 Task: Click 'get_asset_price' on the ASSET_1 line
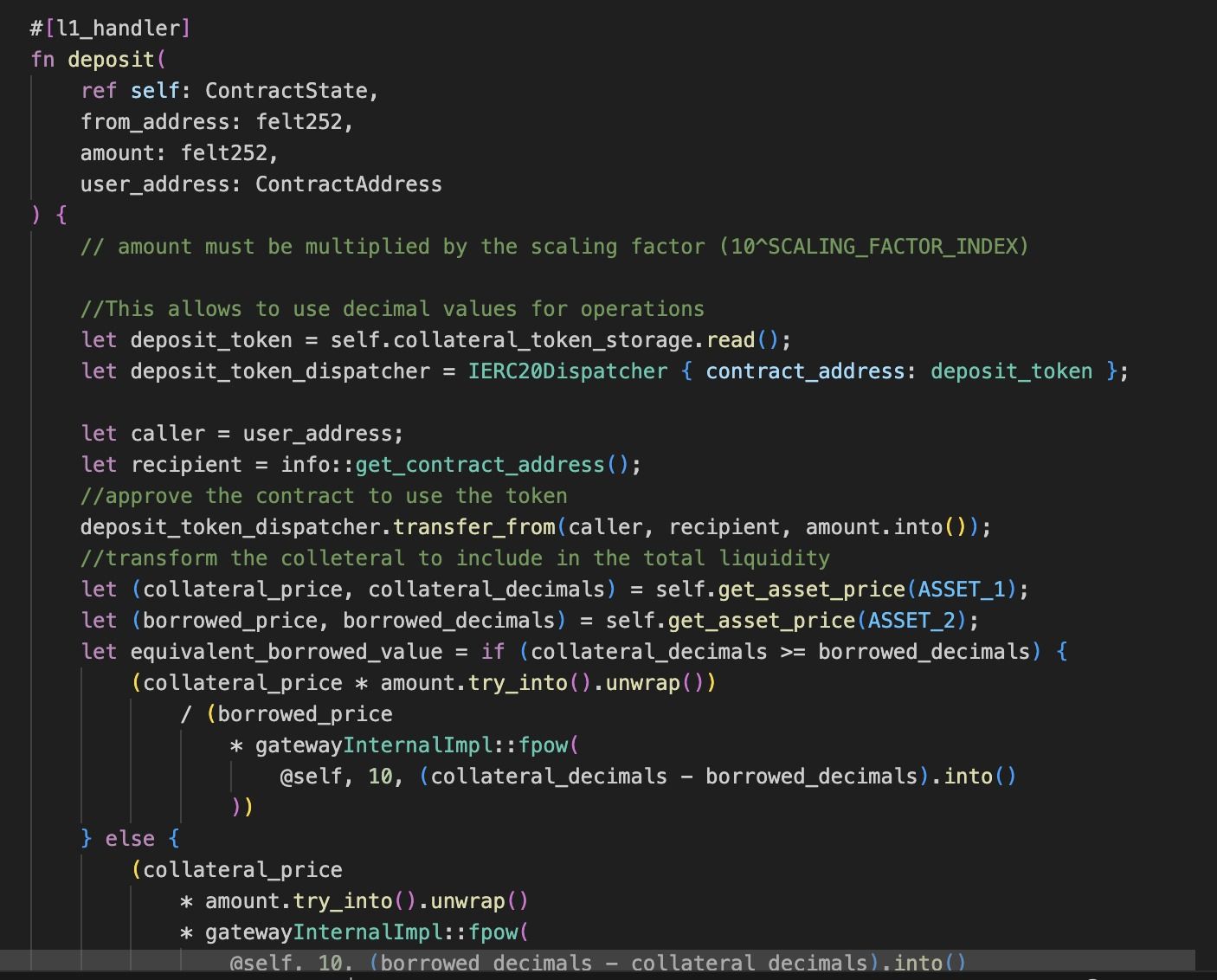point(811,590)
